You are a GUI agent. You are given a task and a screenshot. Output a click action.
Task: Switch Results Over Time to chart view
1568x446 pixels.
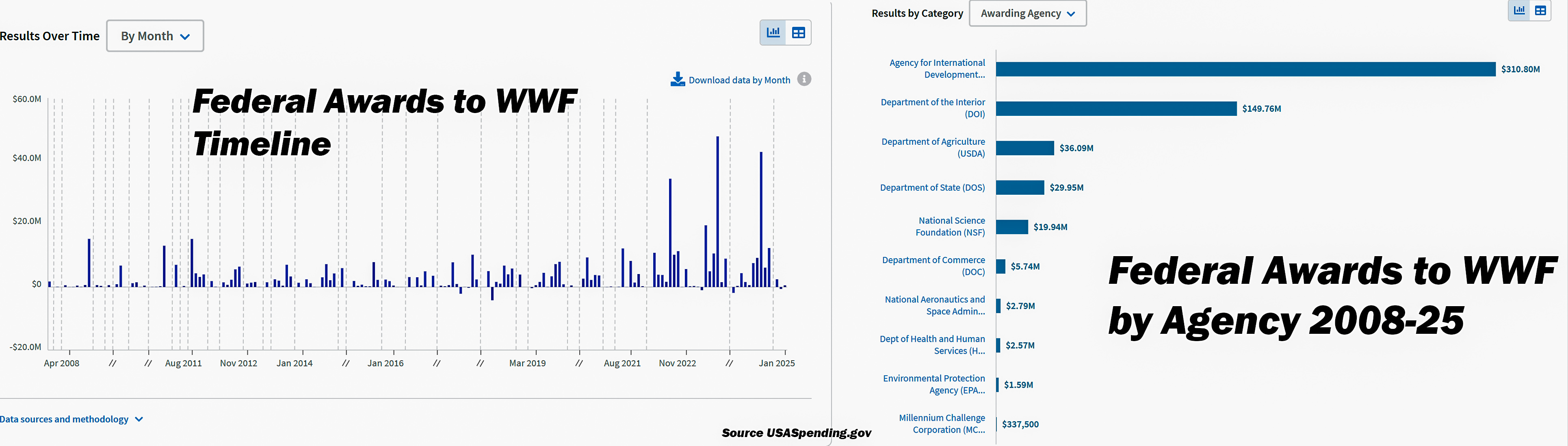tap(773, 33)
